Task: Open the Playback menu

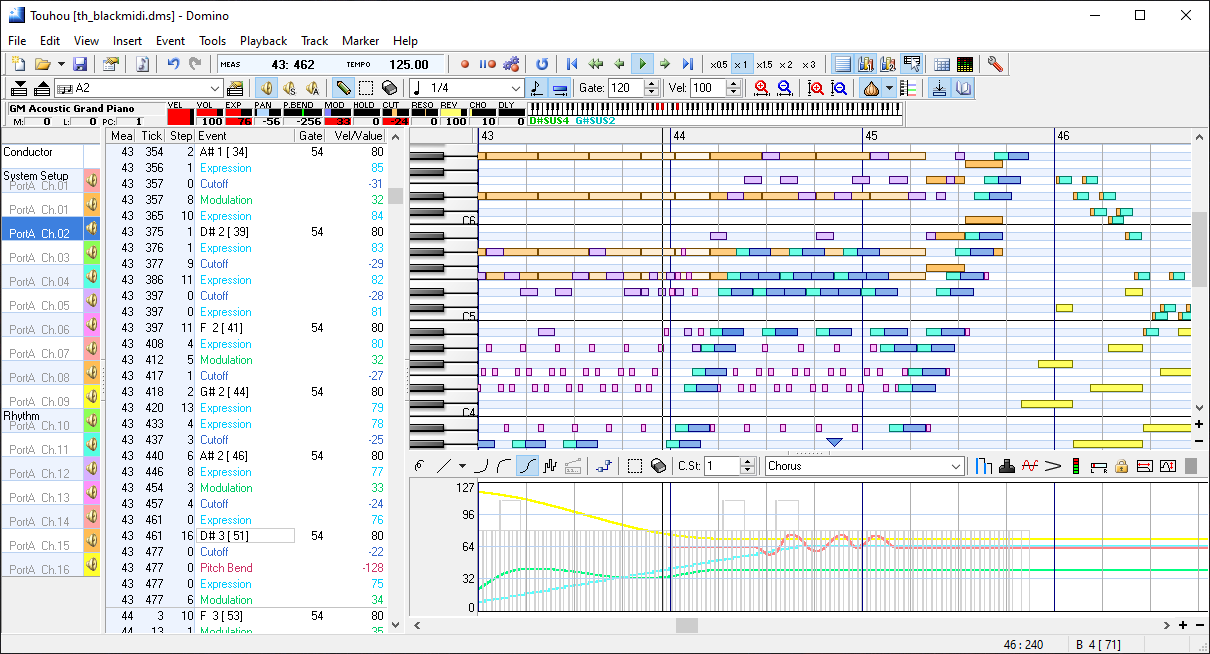Action: (x=263, y=41)
